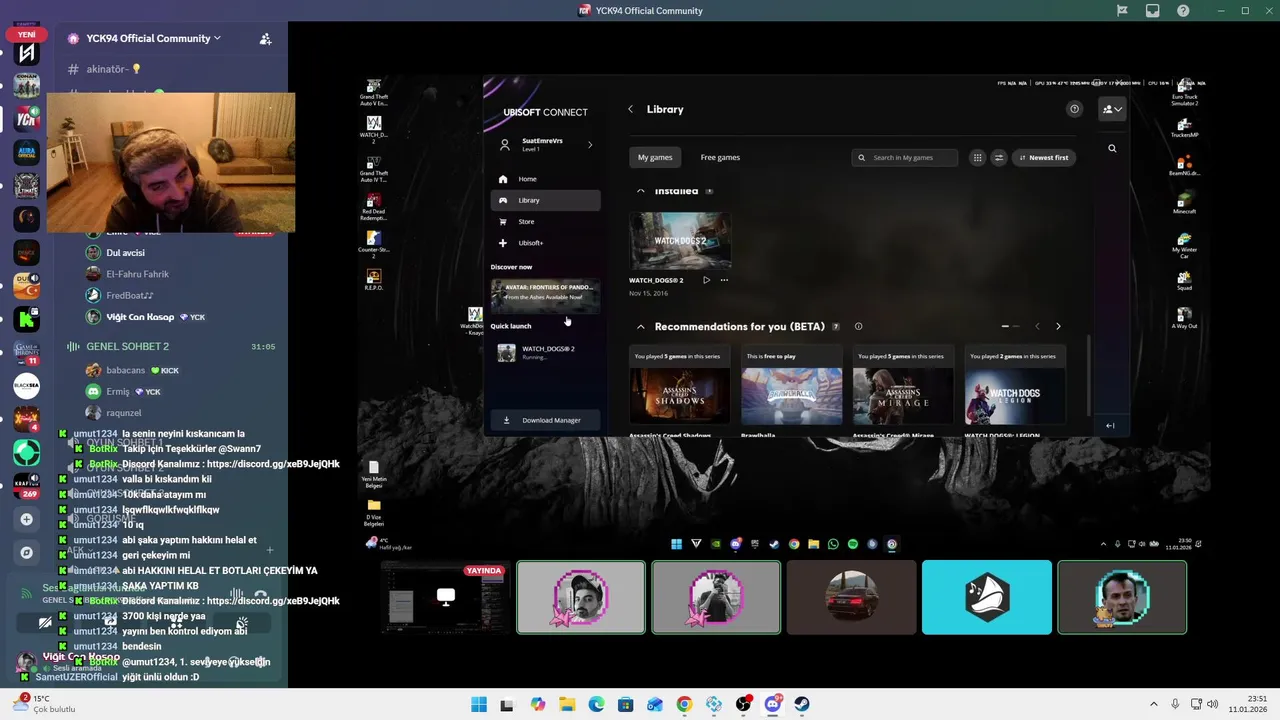Image resolution: width=1280 pixels, height=720 pixels.
Task: Open Assassin's Creed Shadows recommendation card
Action: point(680,392)
